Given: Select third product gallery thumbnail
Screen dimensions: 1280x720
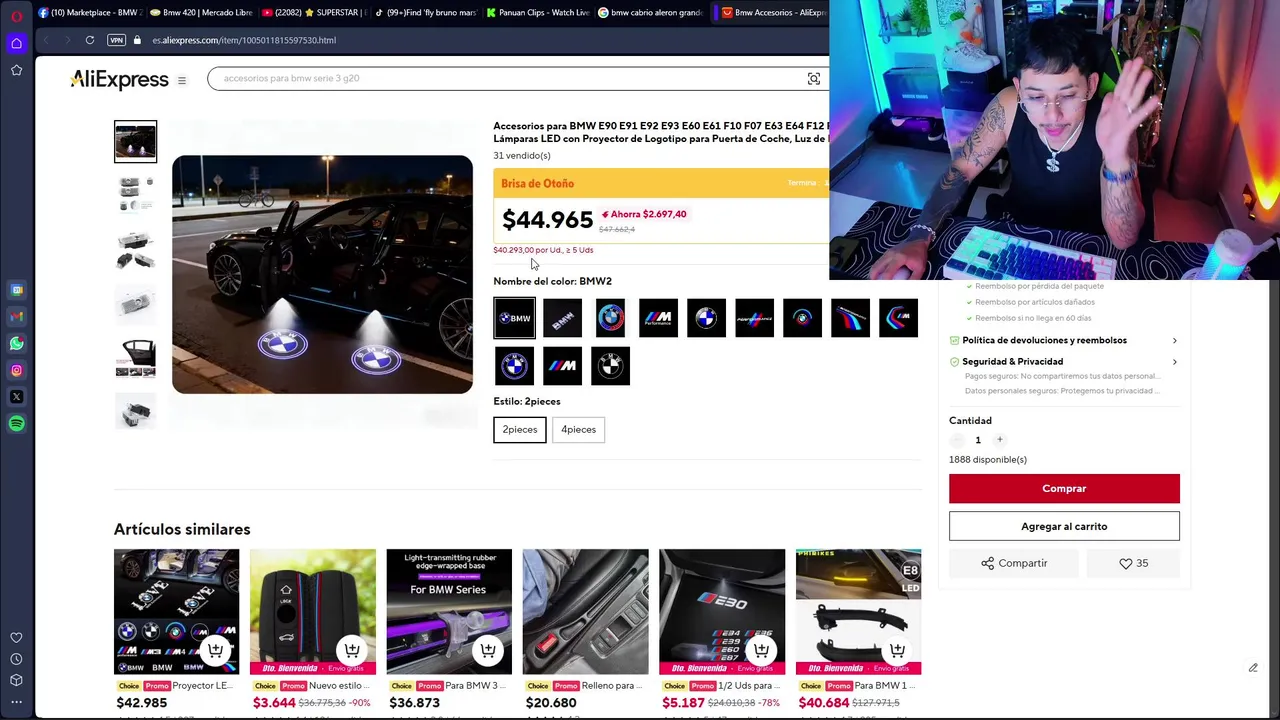Looking at the screenshot, I should (135, 249).
